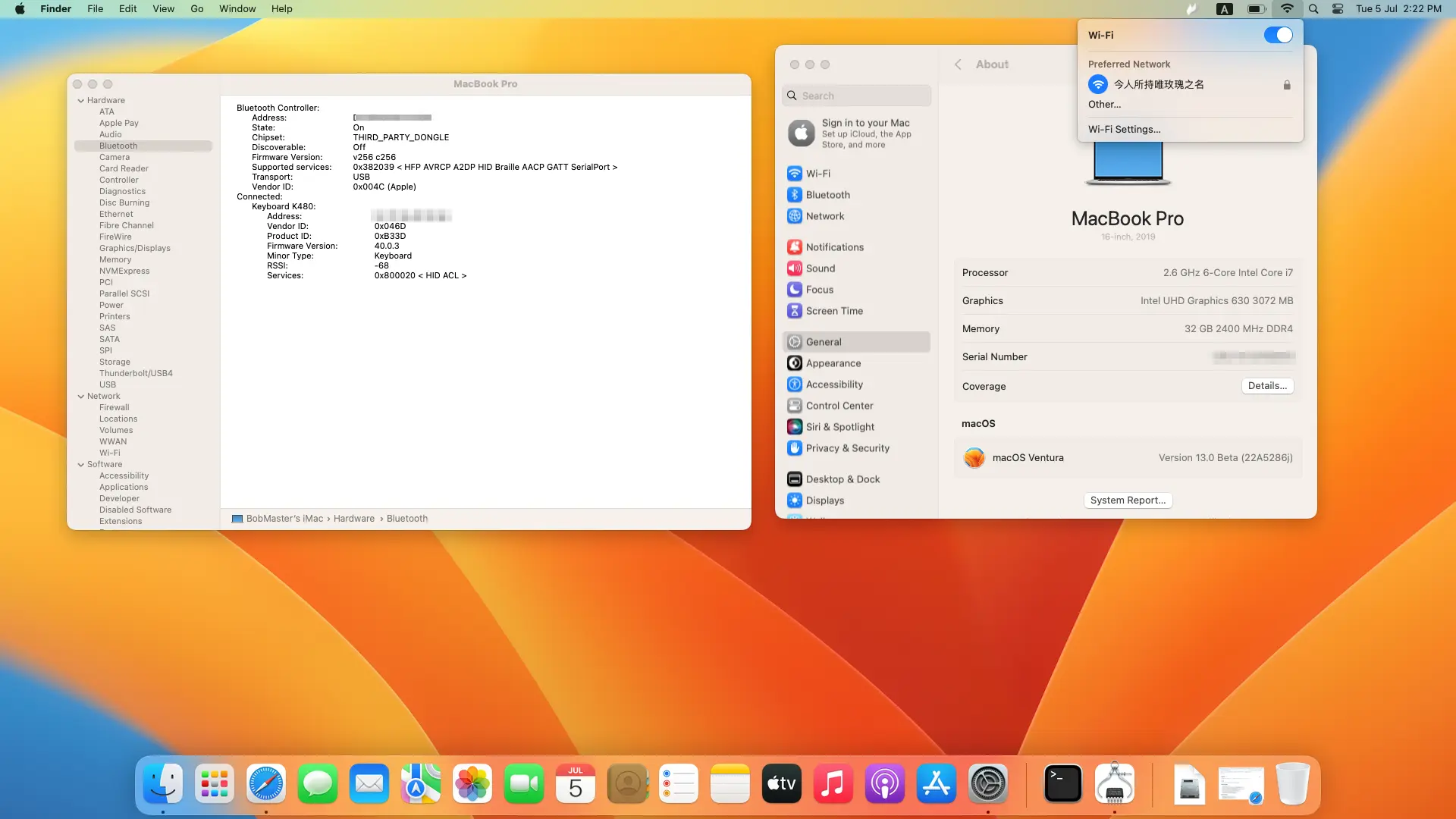Select Bluetooth in System Report sidebar
This screenshot has width=1456, height=819.
(143, 146)
